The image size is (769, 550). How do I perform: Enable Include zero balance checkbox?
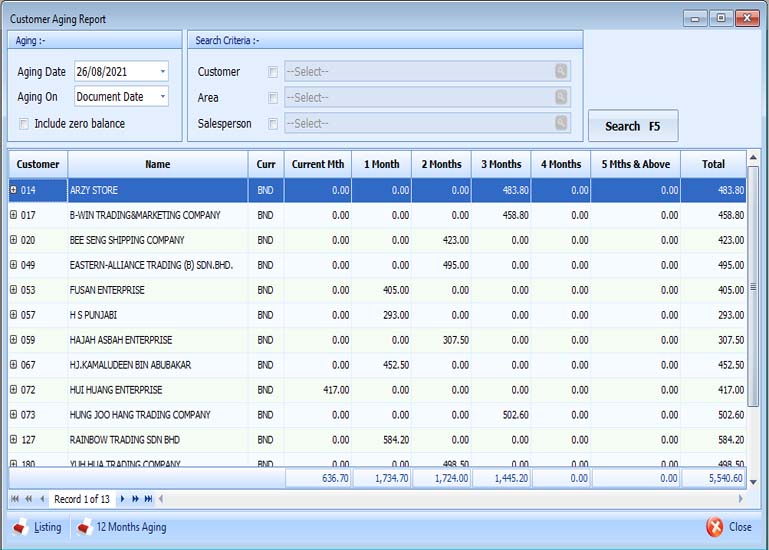pyautogui.click(x=24, y=124)
